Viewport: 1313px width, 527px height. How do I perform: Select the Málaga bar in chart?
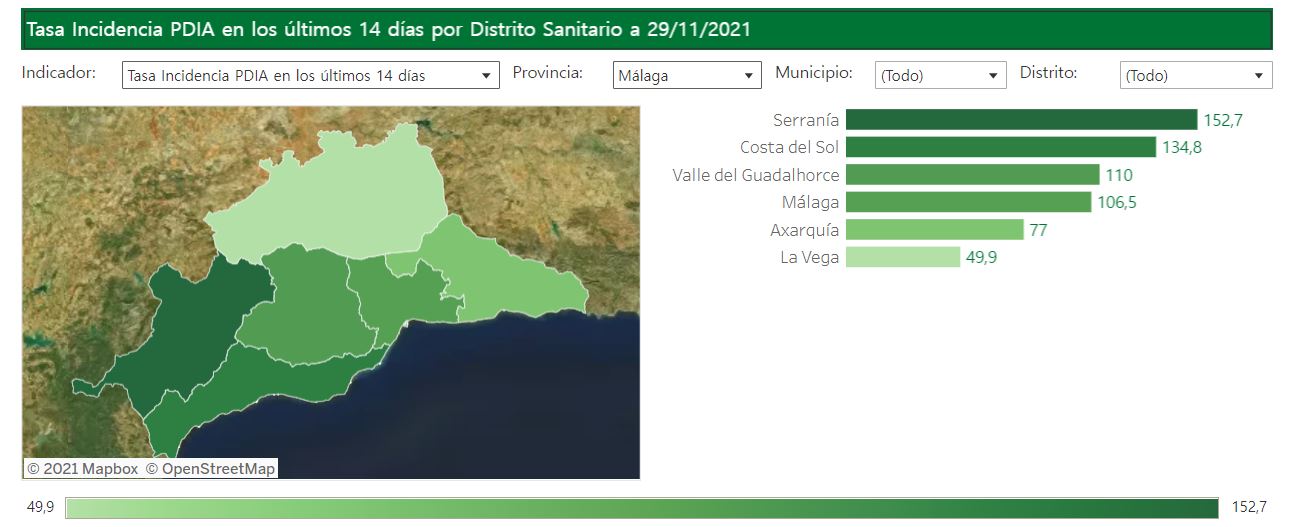[968, 202]
